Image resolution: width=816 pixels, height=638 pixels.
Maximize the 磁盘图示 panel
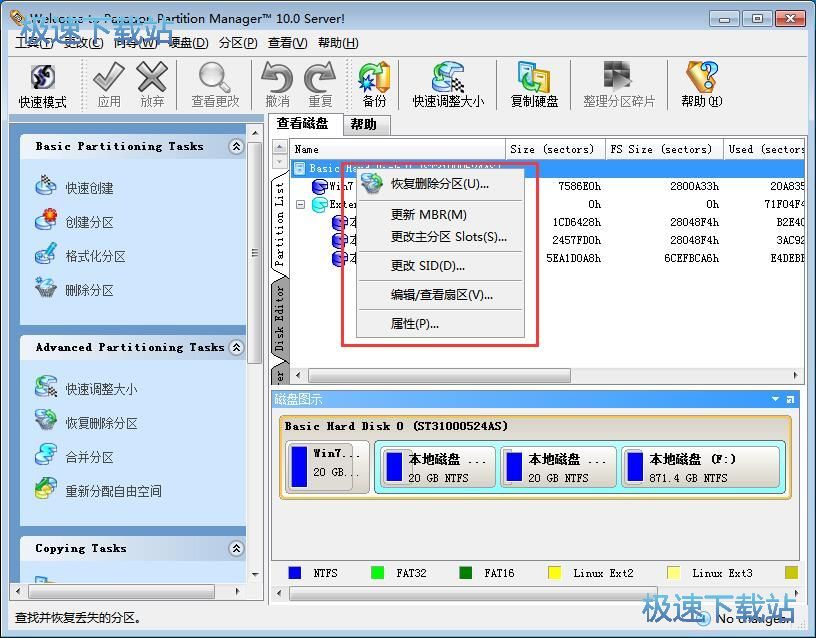pos(790,399)
